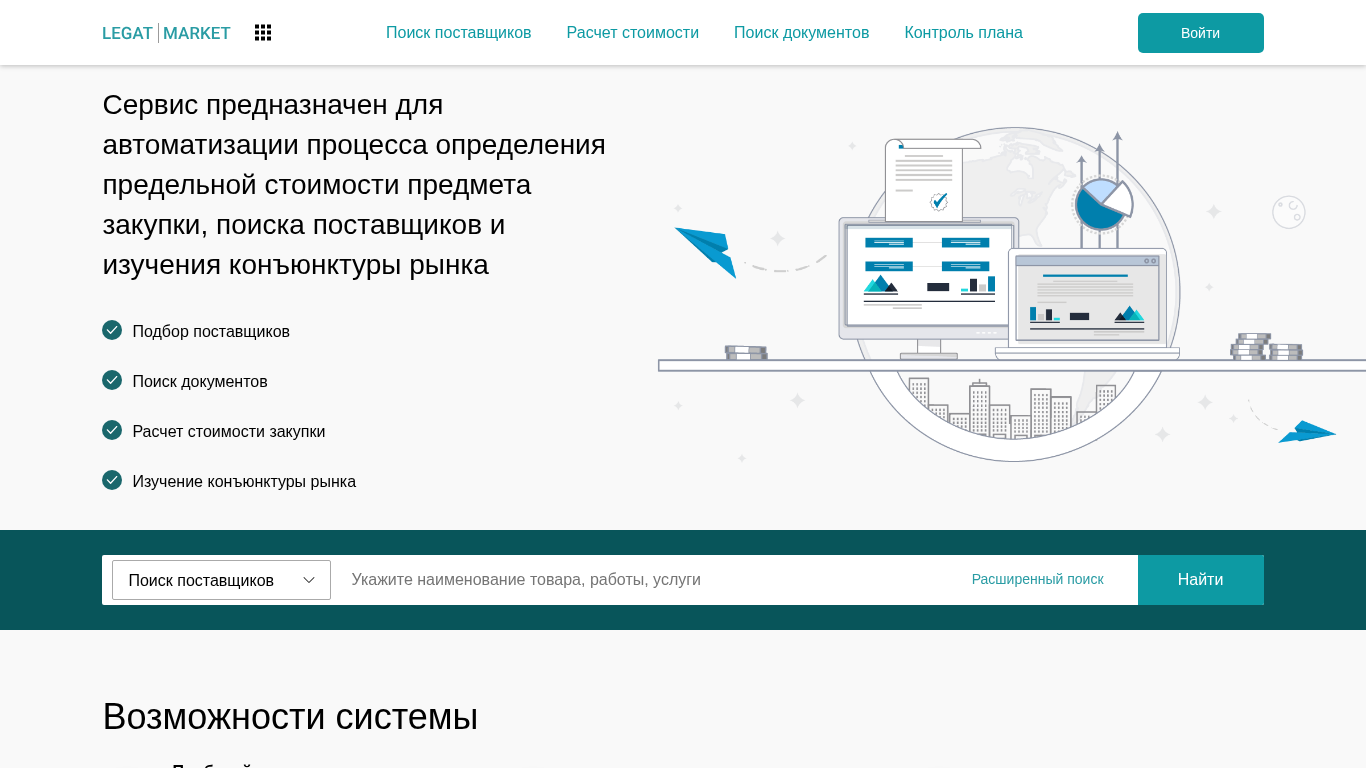The image size is (1366, 768).
Task: Expand the Поиск поставщиков search type dropdown
Action: pyautogui.click(x=221, y=580)
